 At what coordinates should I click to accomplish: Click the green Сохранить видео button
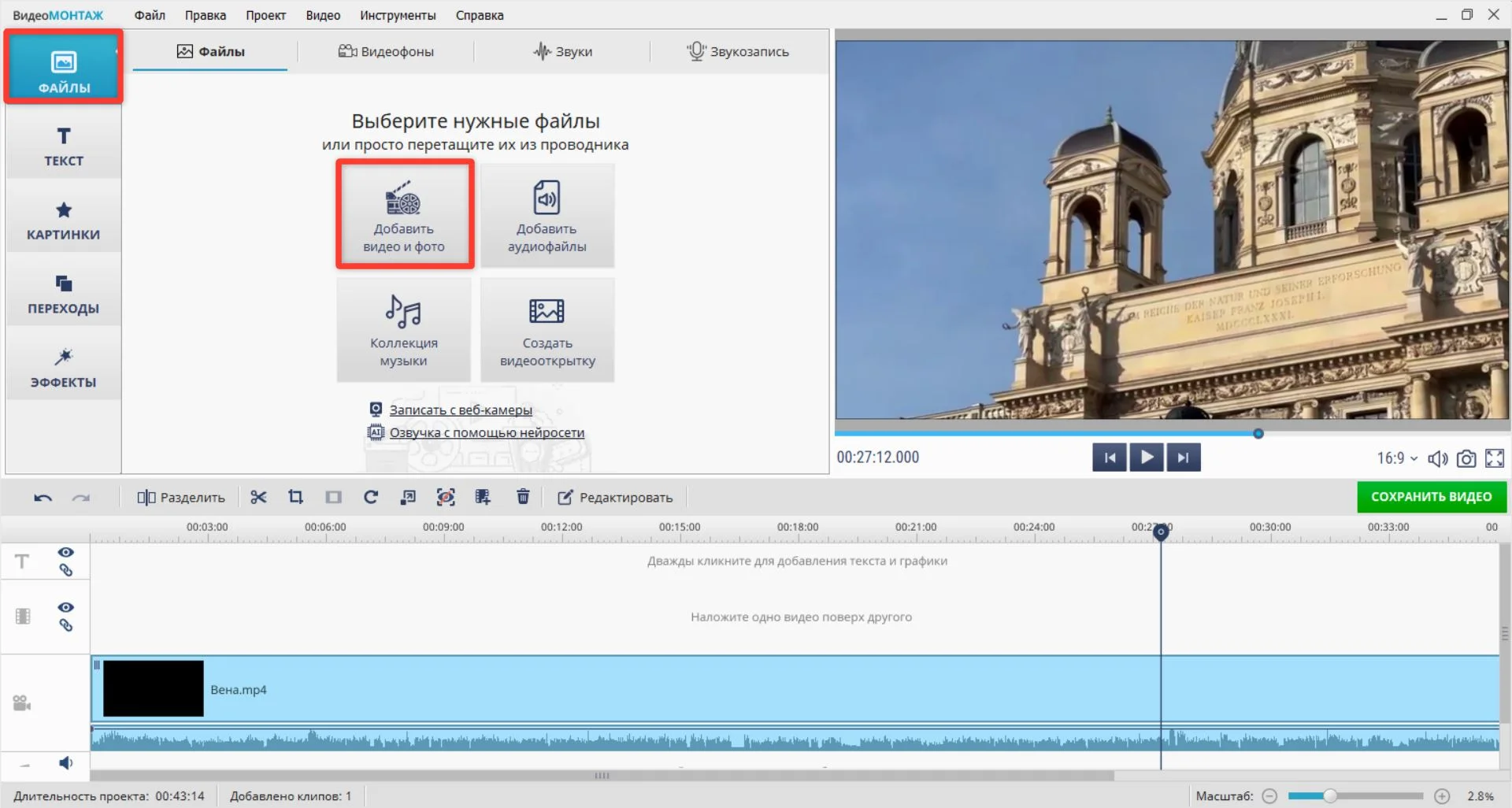(1431, 497)
